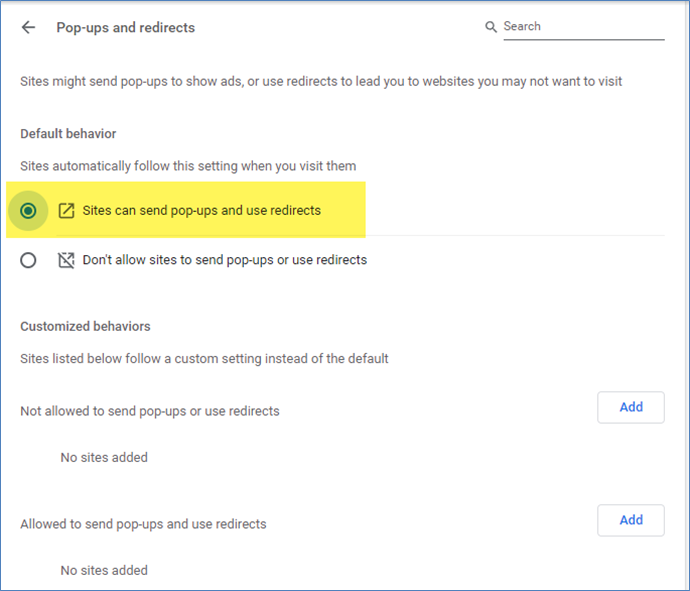
Task: Click No sites added under Allowed list
Action: pos(104,570)
